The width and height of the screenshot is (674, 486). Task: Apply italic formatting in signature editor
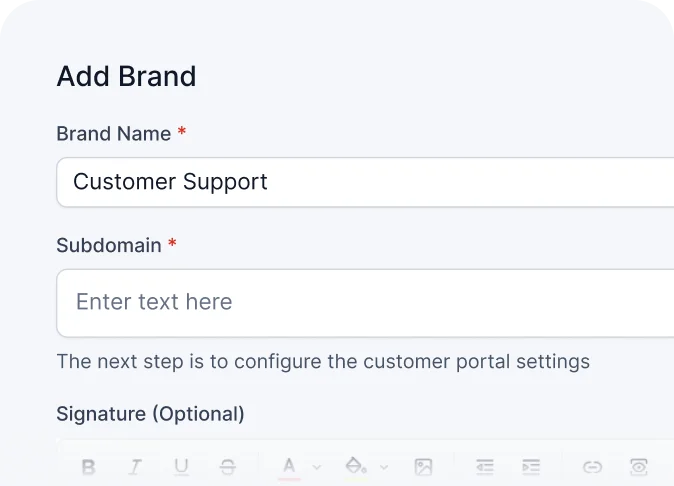(x=135, y=466)
